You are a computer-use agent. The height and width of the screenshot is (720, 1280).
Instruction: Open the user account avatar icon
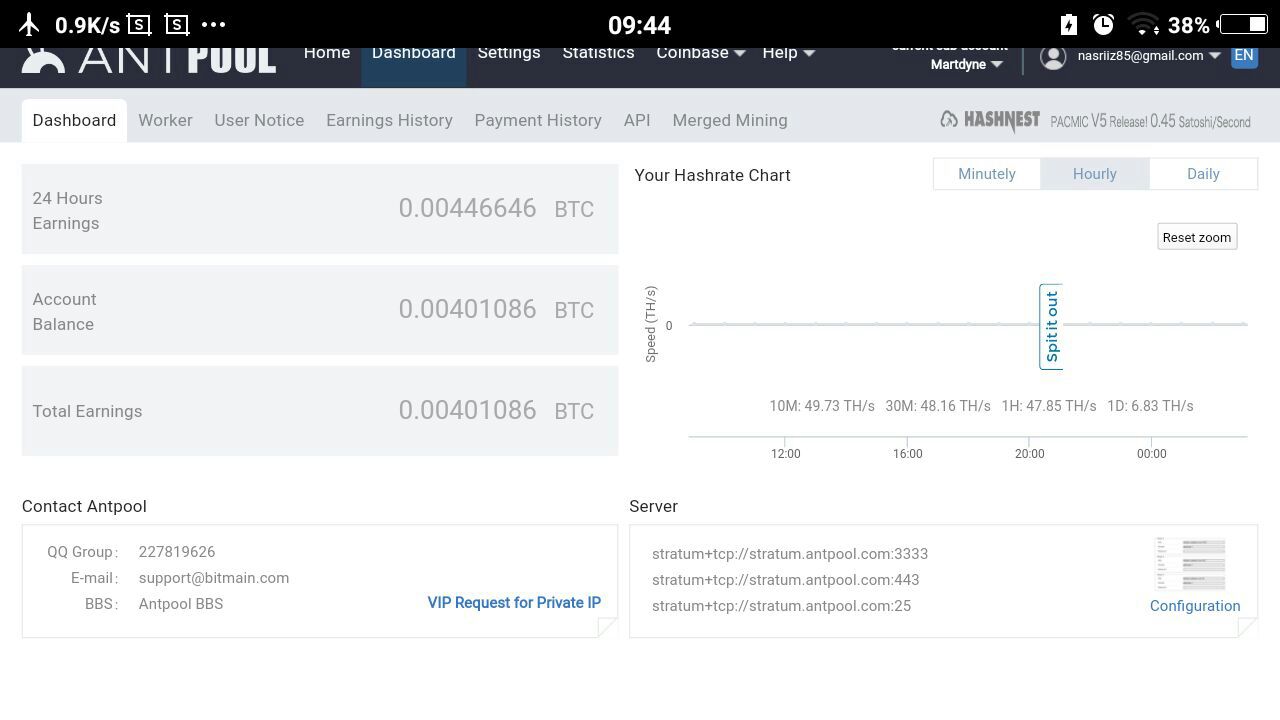point(1053,56)
